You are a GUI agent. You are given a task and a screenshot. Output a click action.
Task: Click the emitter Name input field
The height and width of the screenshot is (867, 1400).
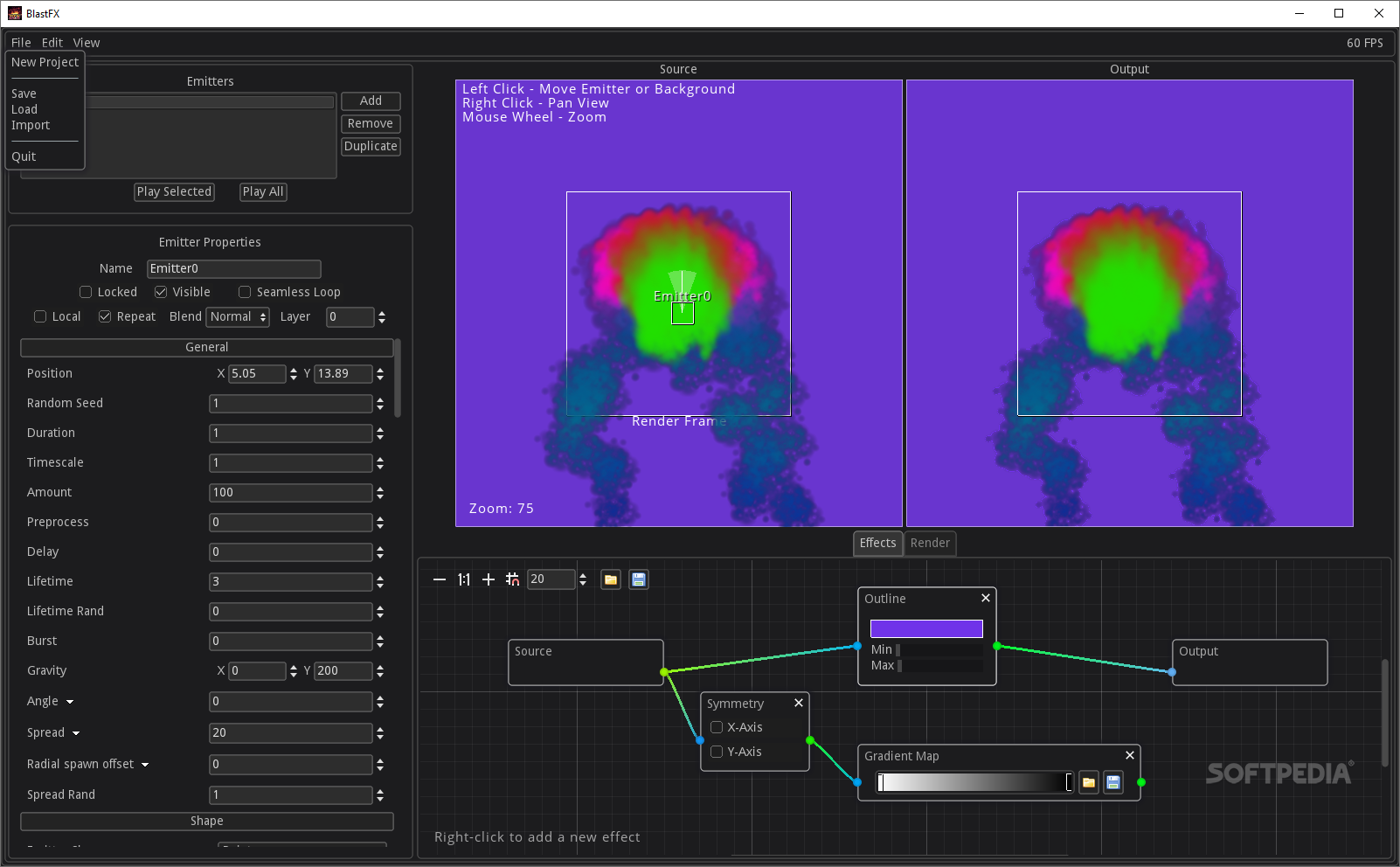point(233,269)
